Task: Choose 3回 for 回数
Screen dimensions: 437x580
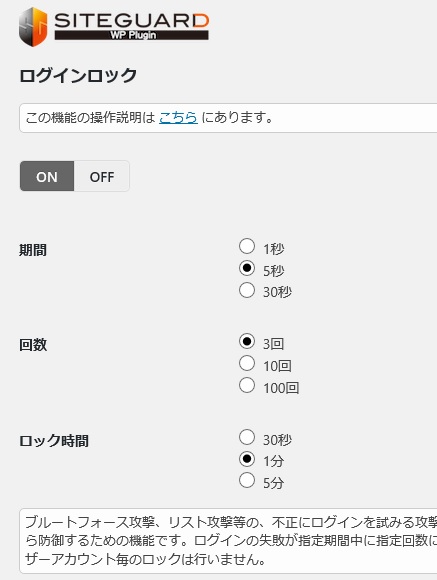Action: coord(247,341)
